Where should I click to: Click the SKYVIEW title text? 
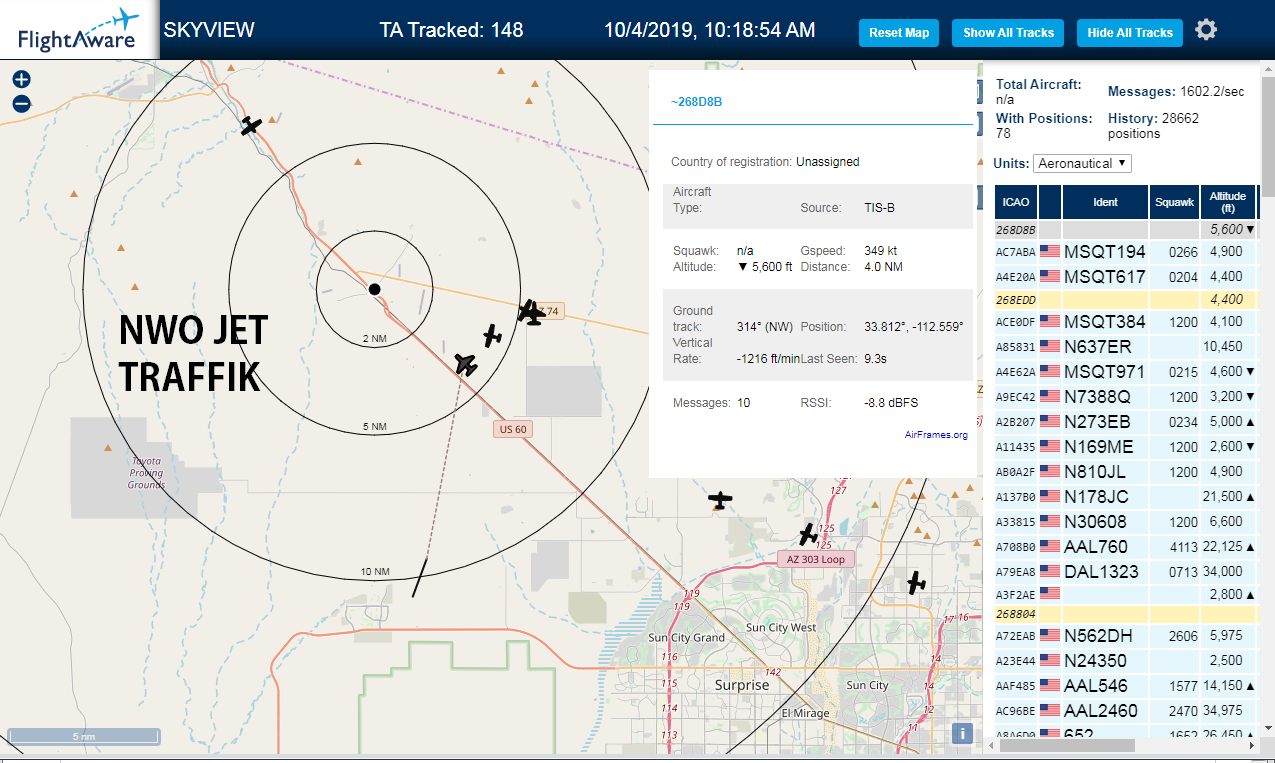[x=209, y=30]
